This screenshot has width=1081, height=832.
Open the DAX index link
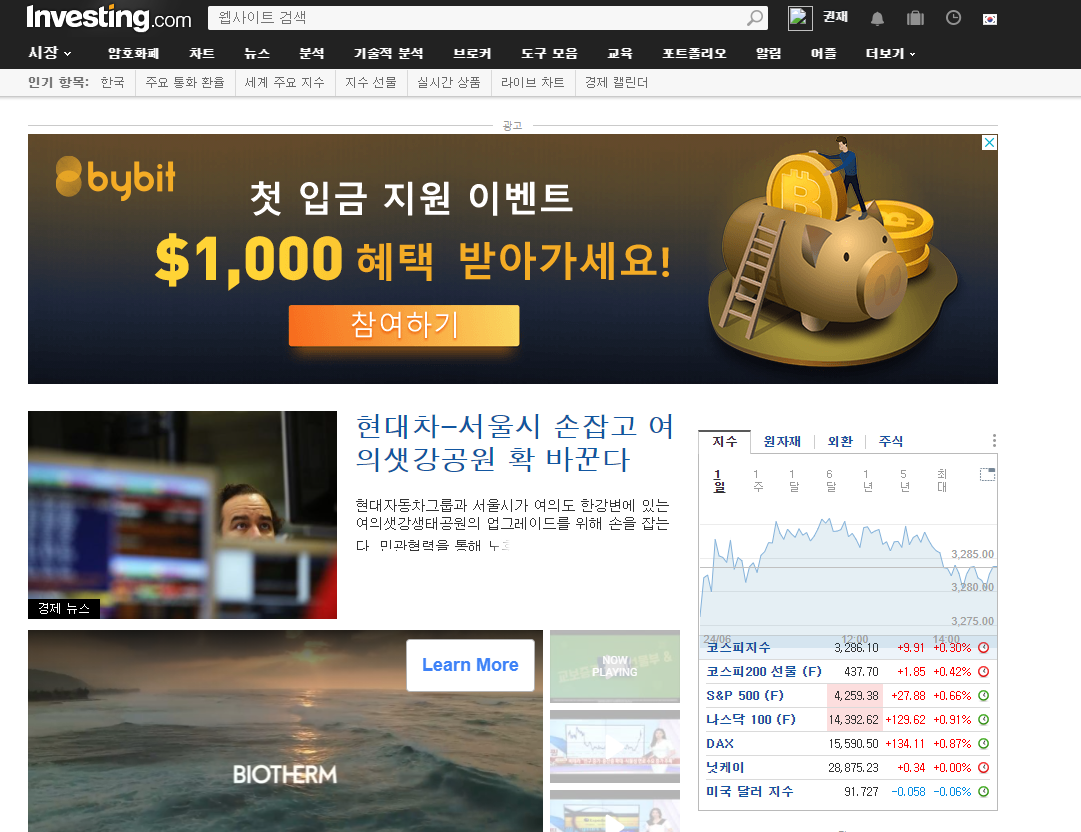tap(720, 744)
